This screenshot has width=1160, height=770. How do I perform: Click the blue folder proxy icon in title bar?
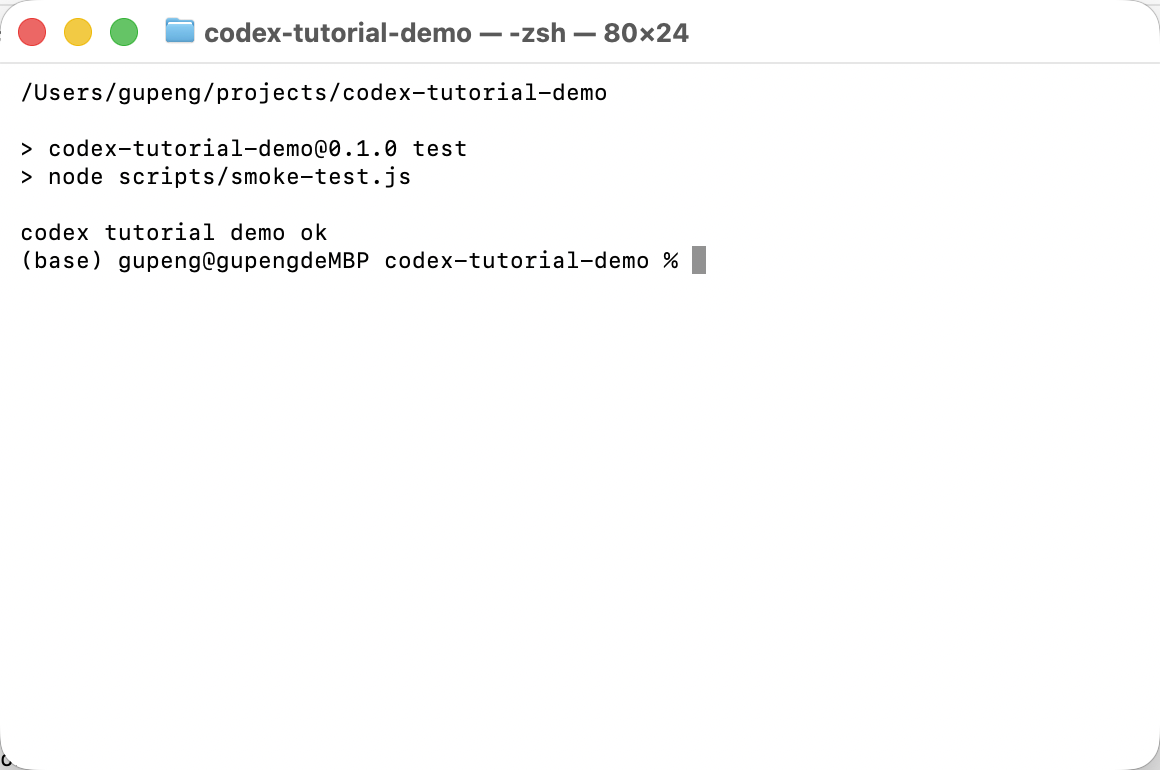point(180,32)
